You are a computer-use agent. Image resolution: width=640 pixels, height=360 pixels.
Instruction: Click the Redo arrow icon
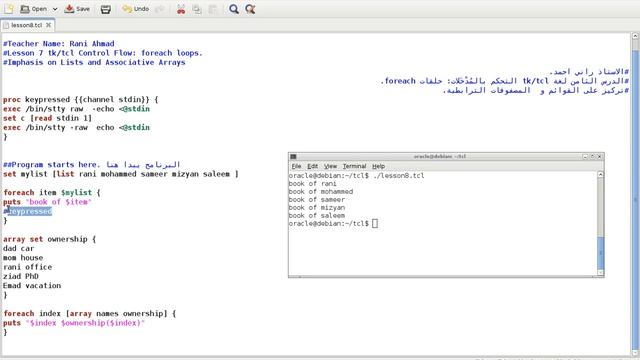160,9
